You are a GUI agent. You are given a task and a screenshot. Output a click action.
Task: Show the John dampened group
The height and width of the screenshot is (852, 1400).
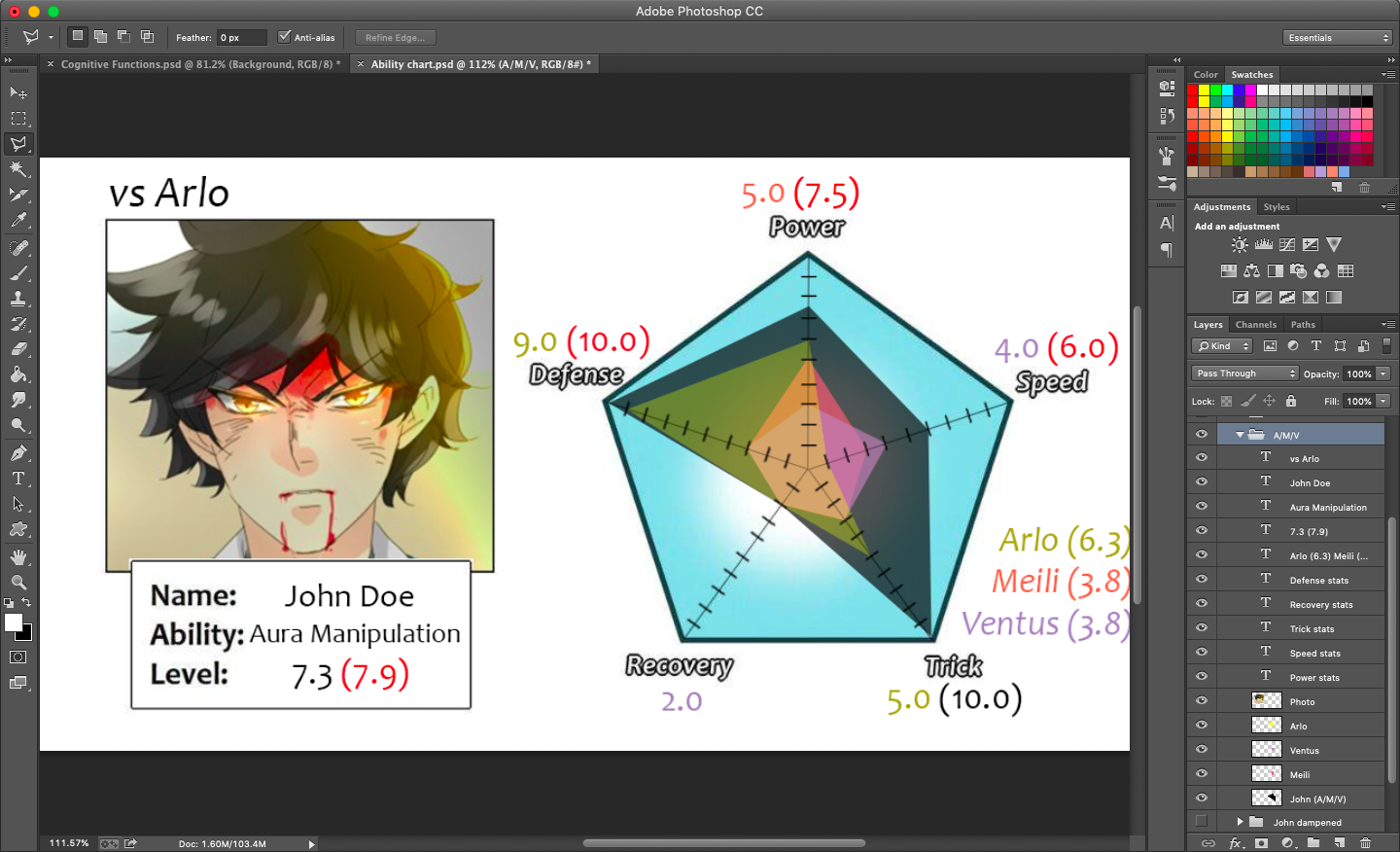click(x=1202, y=822)
